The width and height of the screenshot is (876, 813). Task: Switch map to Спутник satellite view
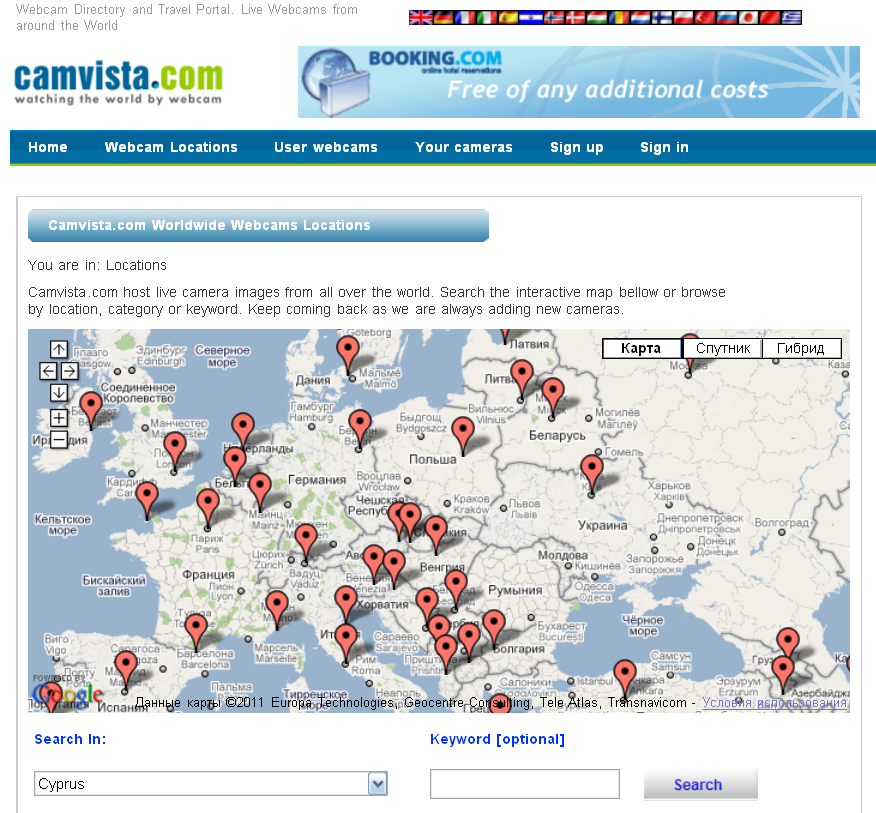click(x=722, y=348)
